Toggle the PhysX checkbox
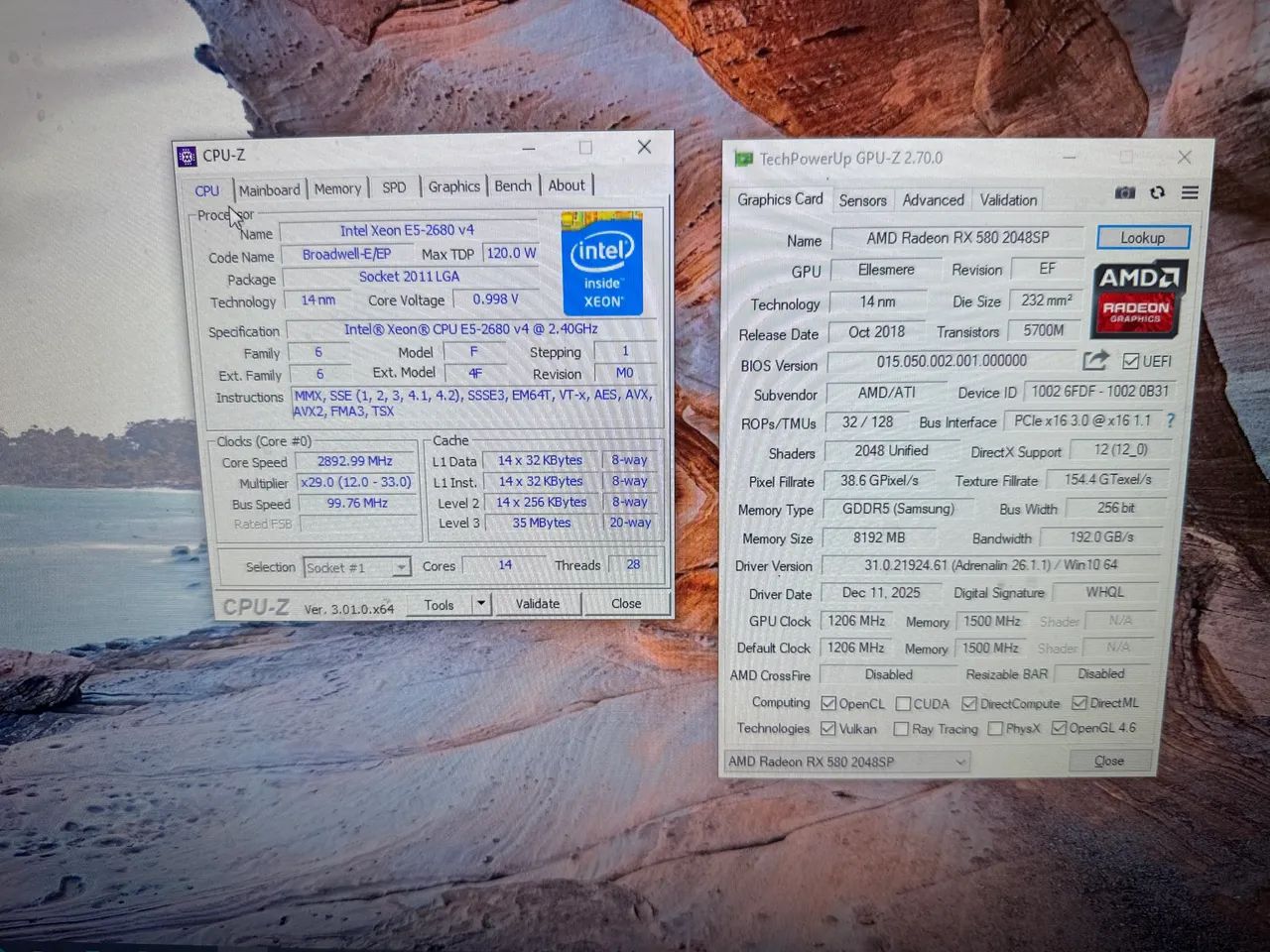1270x952 pixels. (995, 728)
